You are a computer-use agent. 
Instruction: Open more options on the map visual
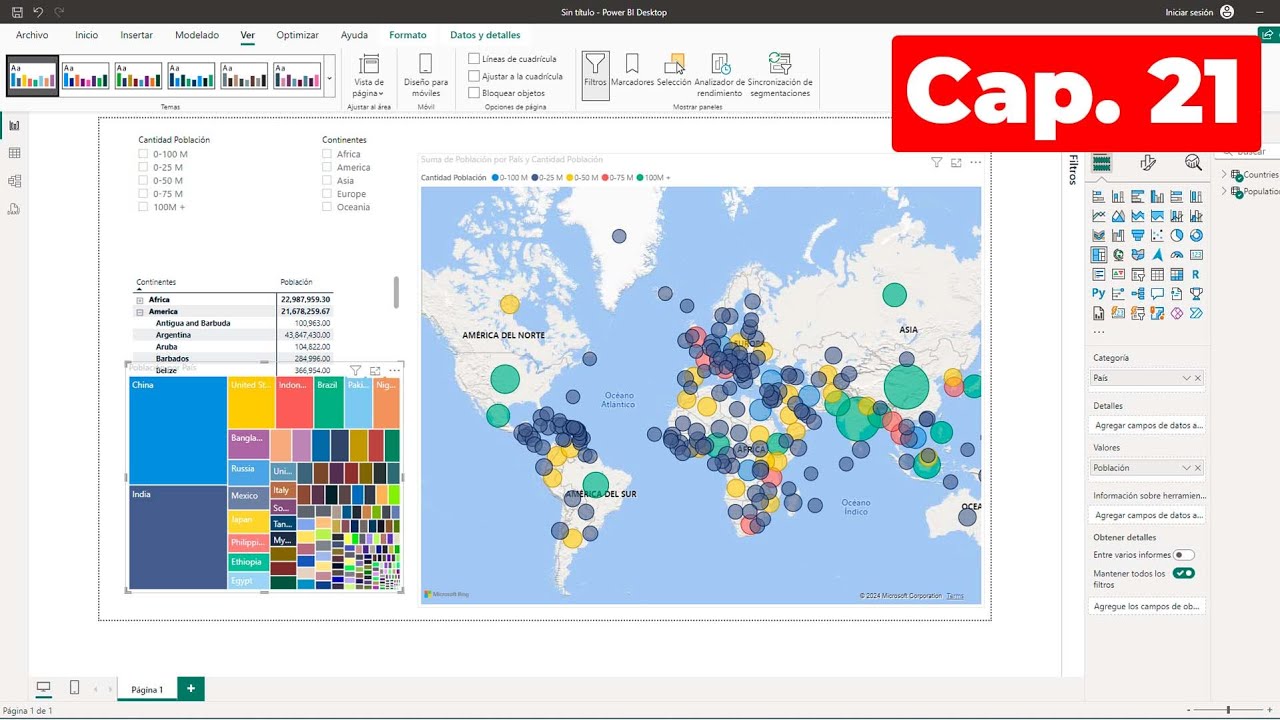tap(976, 162)
